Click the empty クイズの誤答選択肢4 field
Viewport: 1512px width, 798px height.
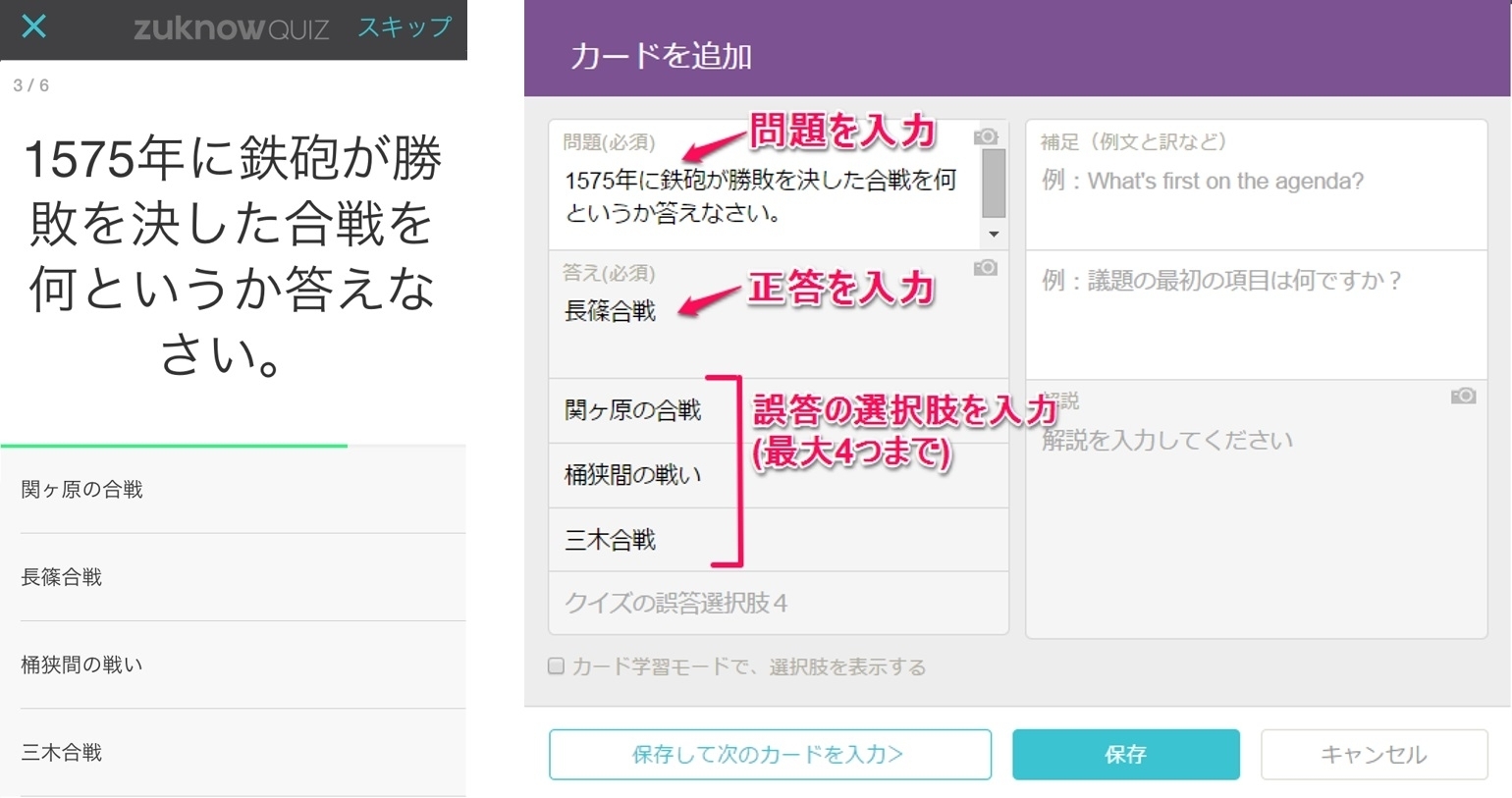[779, 603]
